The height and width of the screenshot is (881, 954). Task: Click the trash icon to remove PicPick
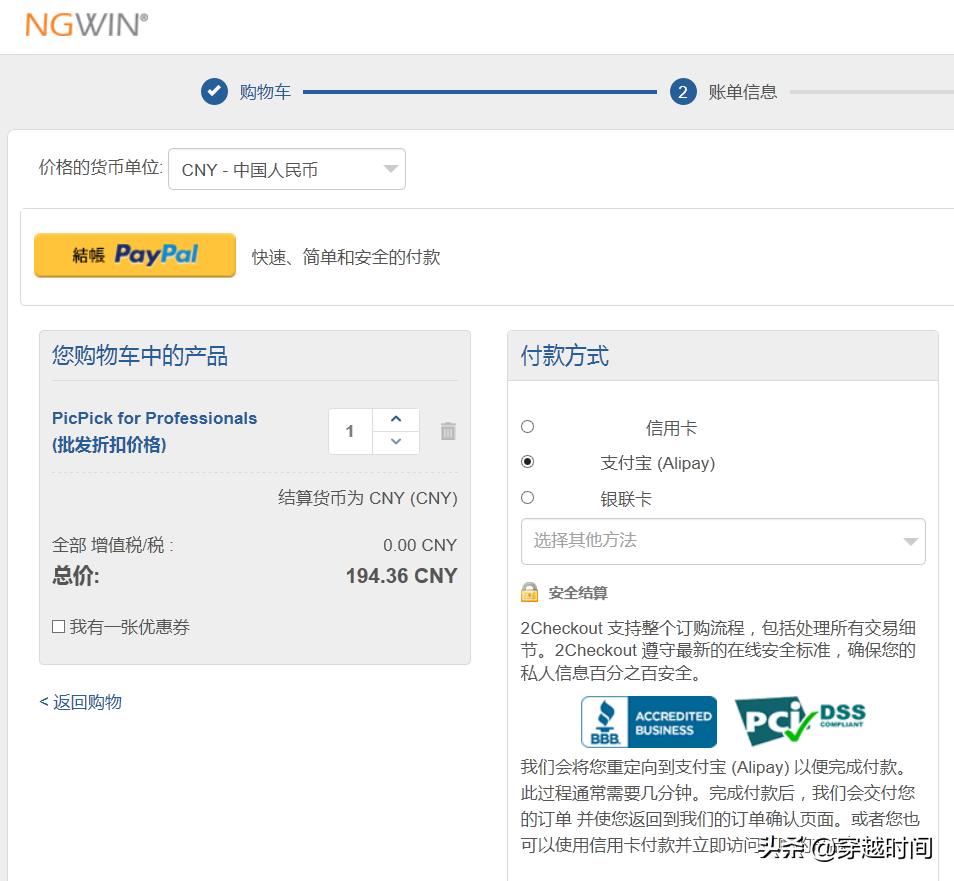point(447,431)
